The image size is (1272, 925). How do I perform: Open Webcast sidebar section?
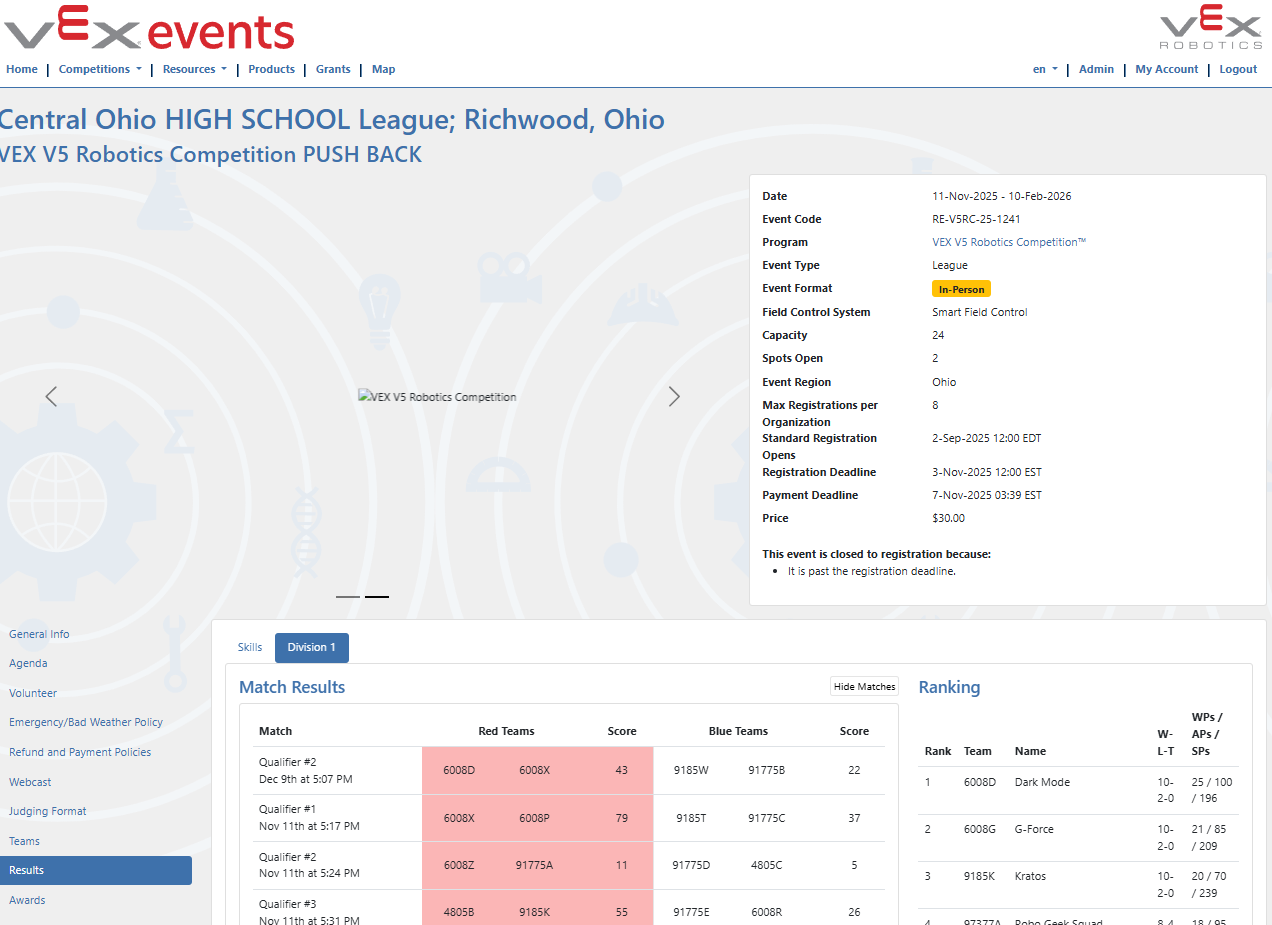[30, 782]
